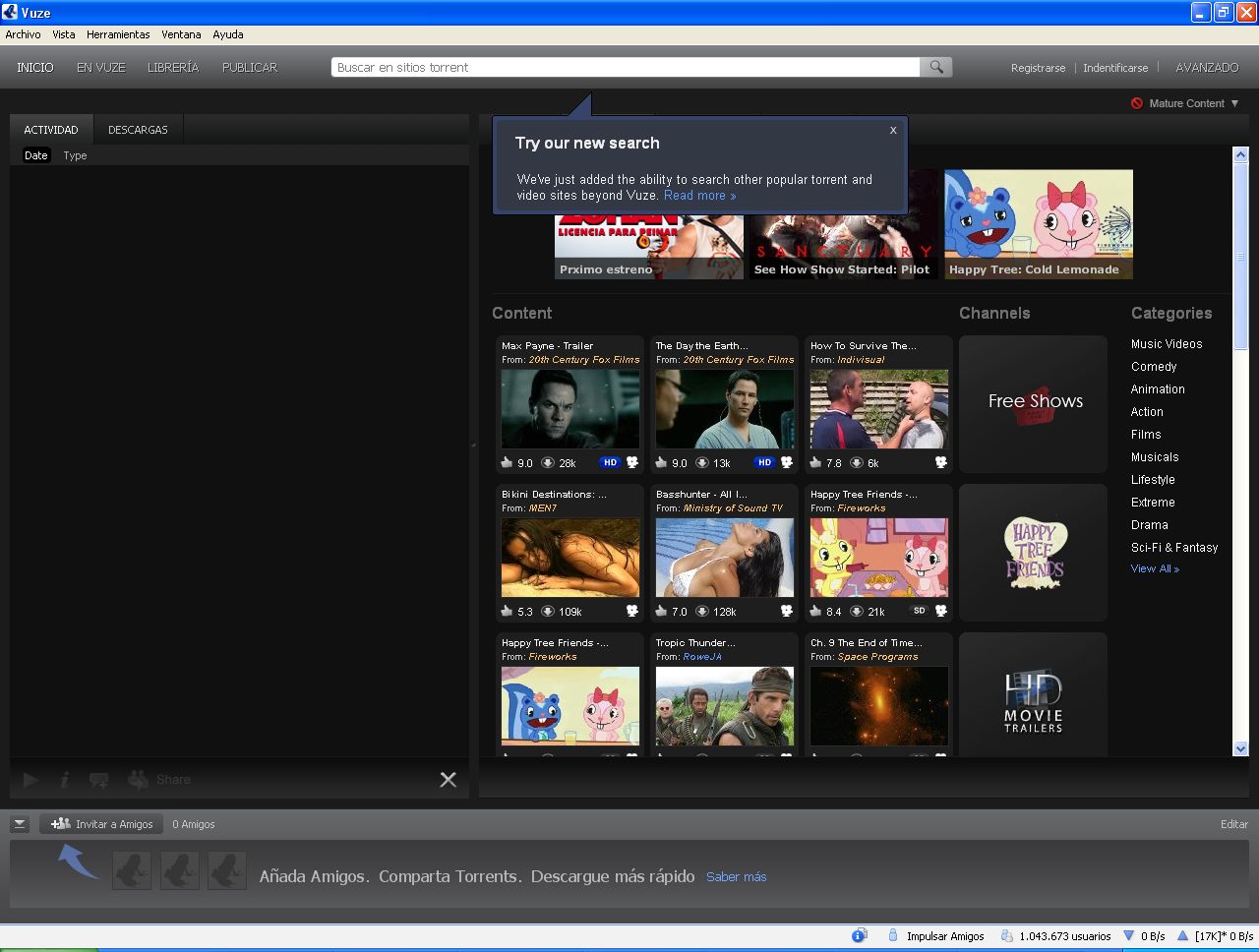Open the Mature Content dropdown arrow
Screen dimensions: 1259x952
pos(1235,103)
